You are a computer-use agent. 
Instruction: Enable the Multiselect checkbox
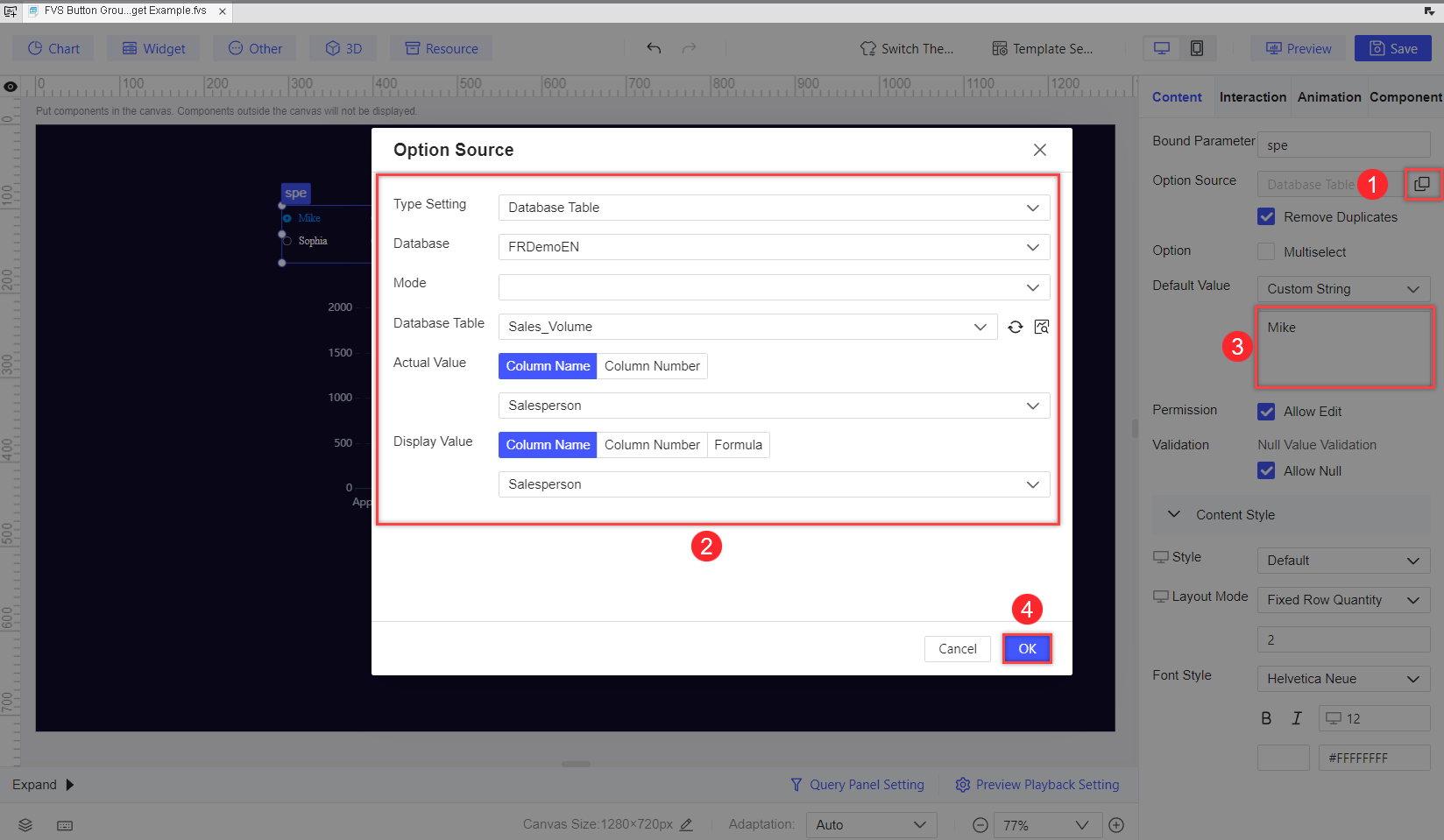pyautogui.click(x=1266, y=251)
